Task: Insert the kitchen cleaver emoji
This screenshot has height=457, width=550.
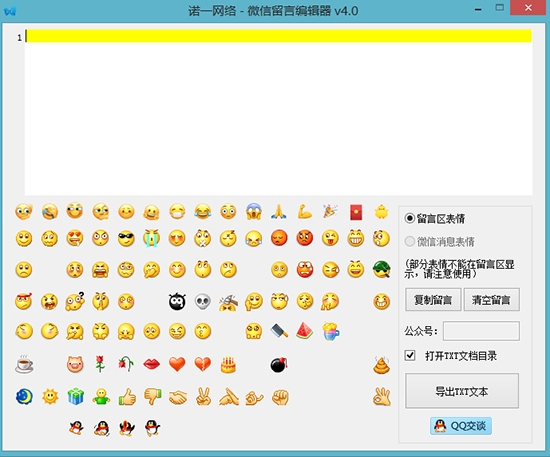Action: (x=279, y=331)
